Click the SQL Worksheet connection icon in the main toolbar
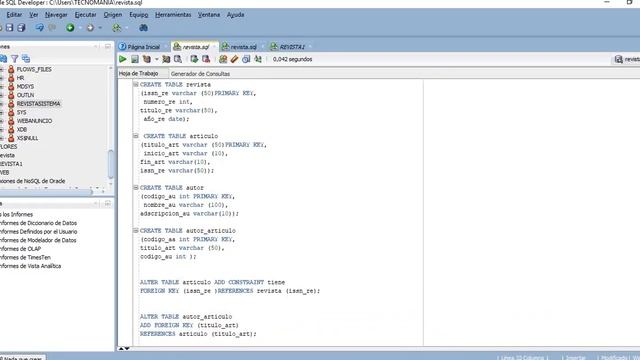640x360 pixels. tap(117, 27)
